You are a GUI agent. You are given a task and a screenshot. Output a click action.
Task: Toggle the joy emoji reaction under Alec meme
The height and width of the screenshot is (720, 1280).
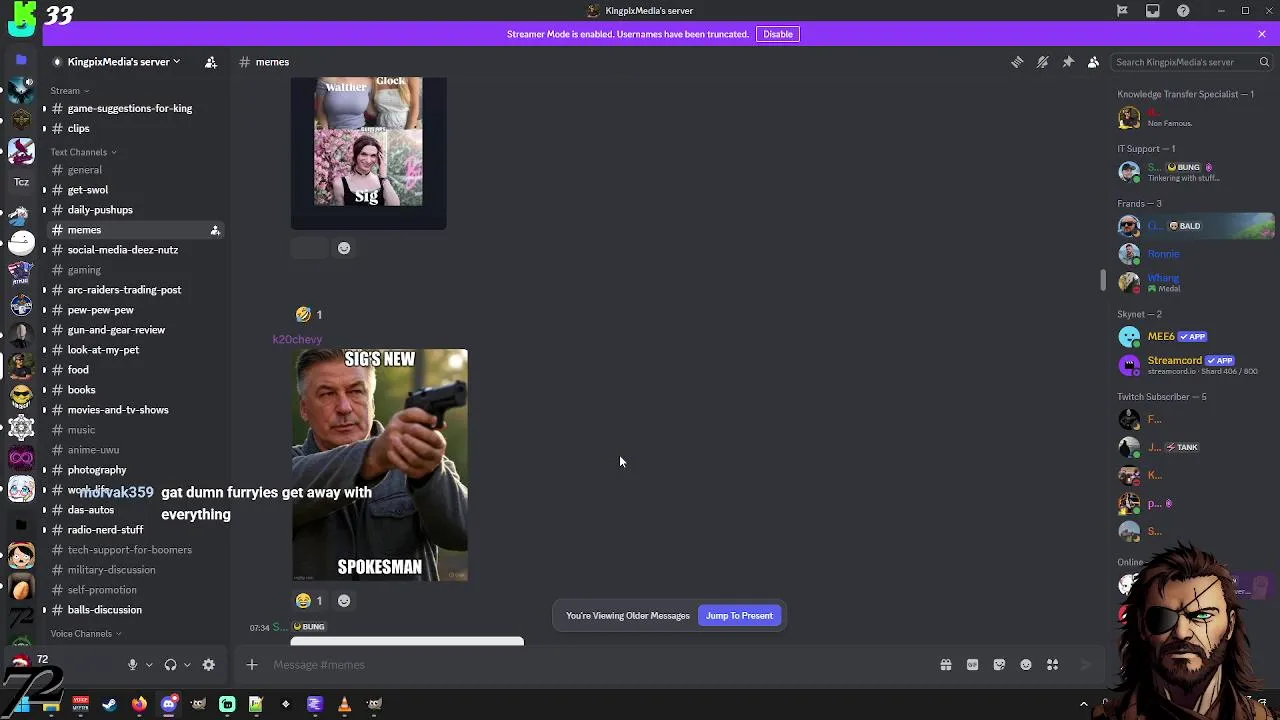point(309,601)
